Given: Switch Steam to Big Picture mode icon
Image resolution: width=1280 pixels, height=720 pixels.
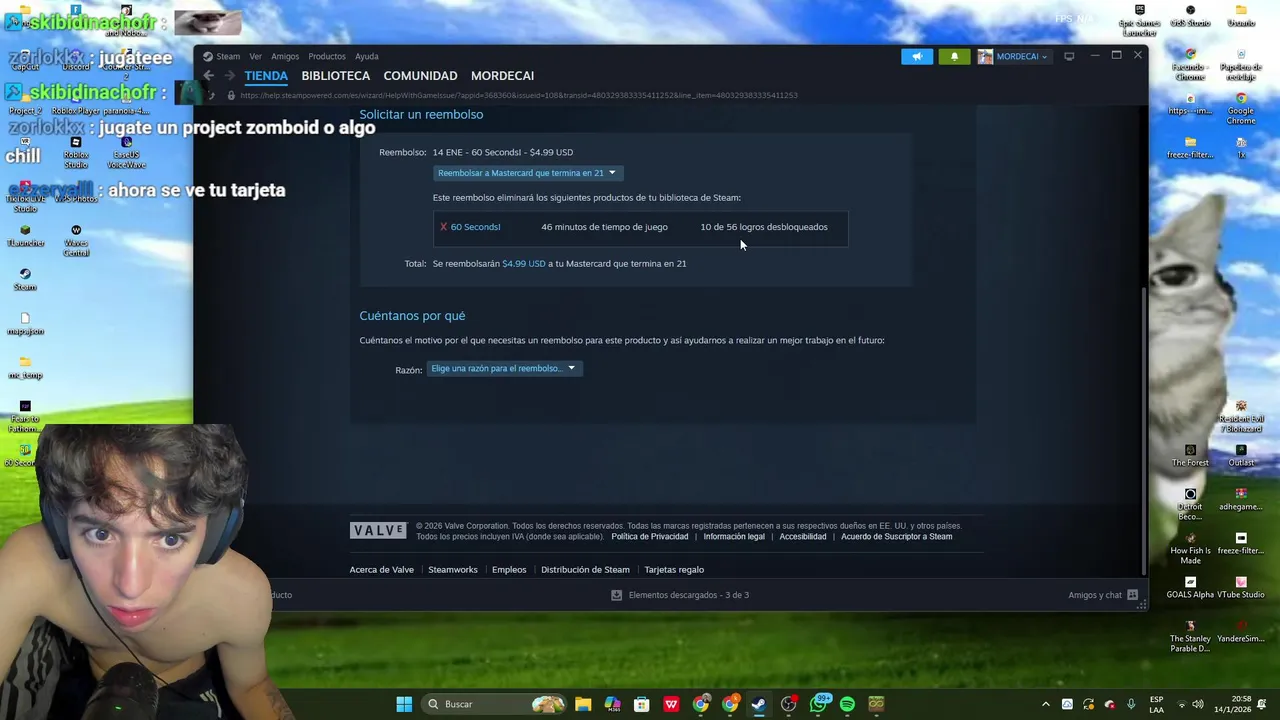Looking at the screenshot, I should tap(1069, 56).
